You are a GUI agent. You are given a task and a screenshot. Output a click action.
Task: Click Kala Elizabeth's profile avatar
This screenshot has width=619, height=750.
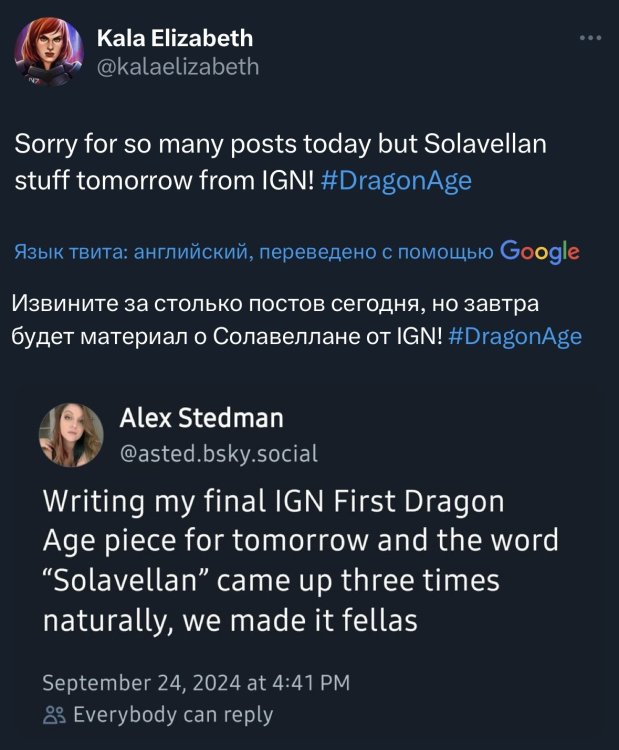[x=48, y=54]
